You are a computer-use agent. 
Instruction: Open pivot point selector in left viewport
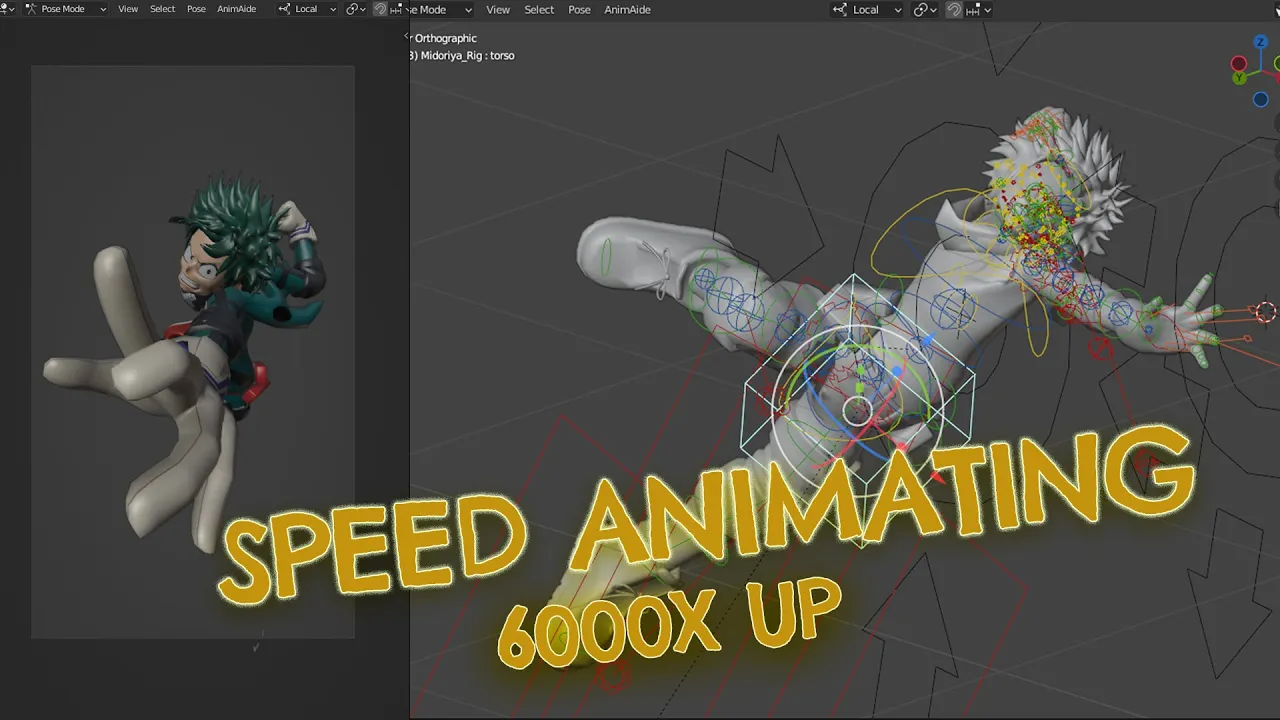(355, 9)
